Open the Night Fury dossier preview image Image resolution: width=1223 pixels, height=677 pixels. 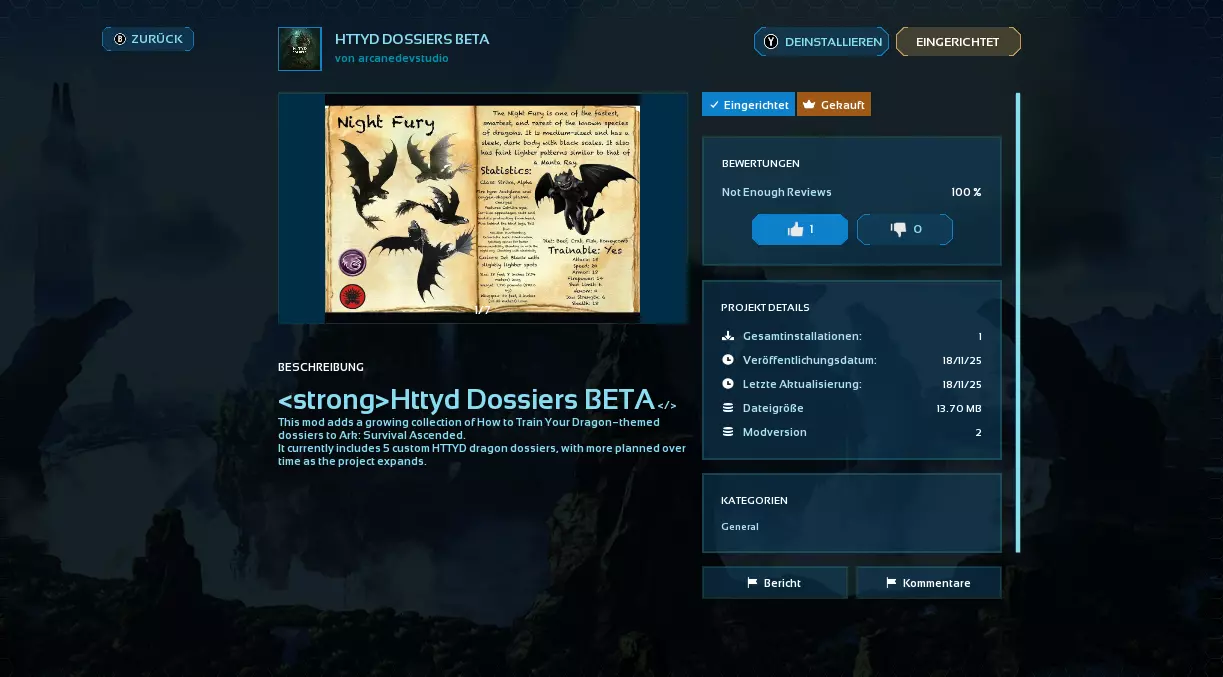pos(483,208)
